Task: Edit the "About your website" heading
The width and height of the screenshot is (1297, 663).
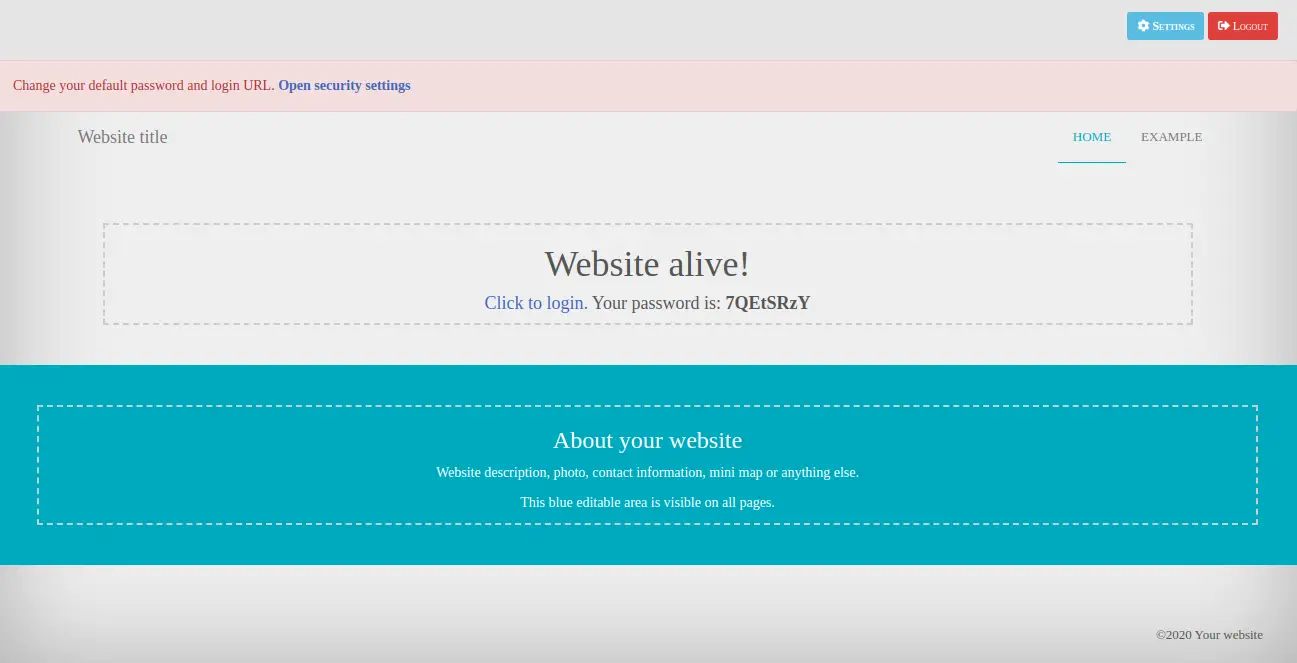Action: (x=647, y=440)
